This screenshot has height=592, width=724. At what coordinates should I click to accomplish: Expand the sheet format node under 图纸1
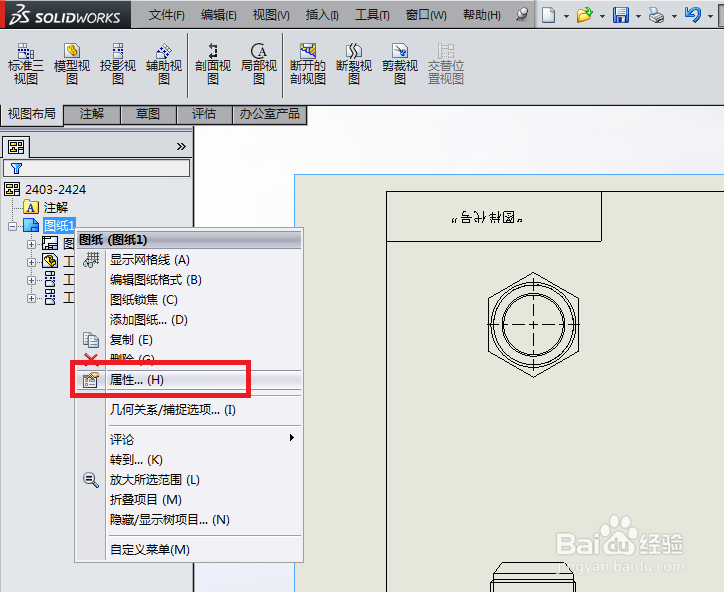click(x=31, y=244)
